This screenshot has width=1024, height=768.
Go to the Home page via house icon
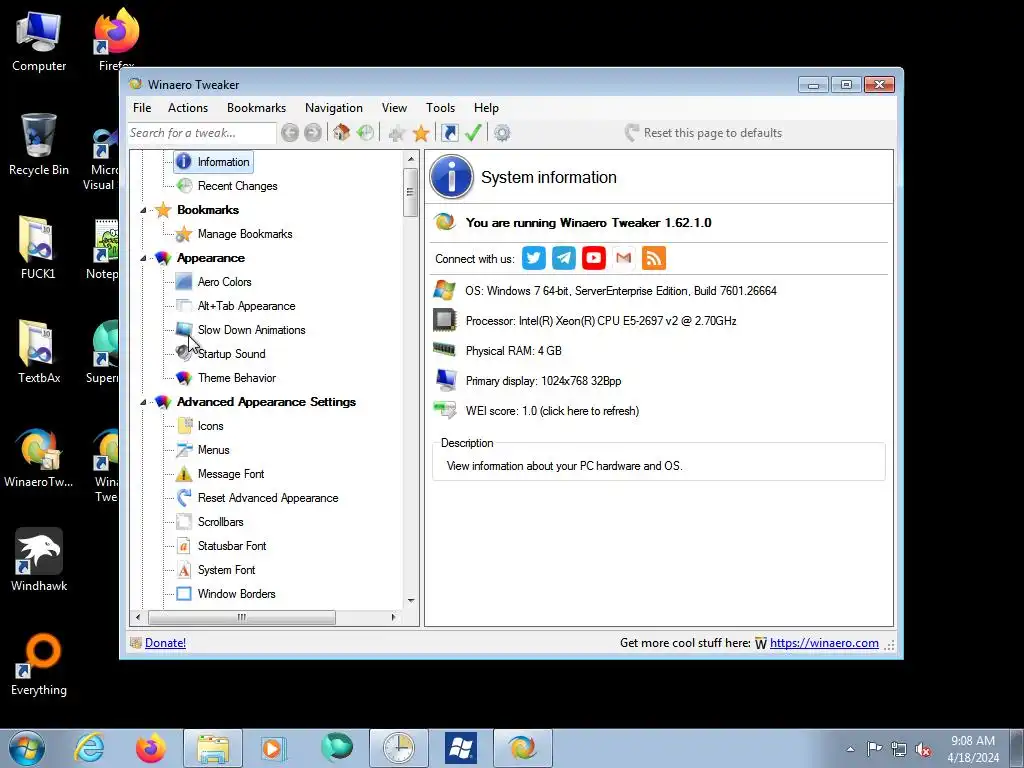tap(342, 133)
